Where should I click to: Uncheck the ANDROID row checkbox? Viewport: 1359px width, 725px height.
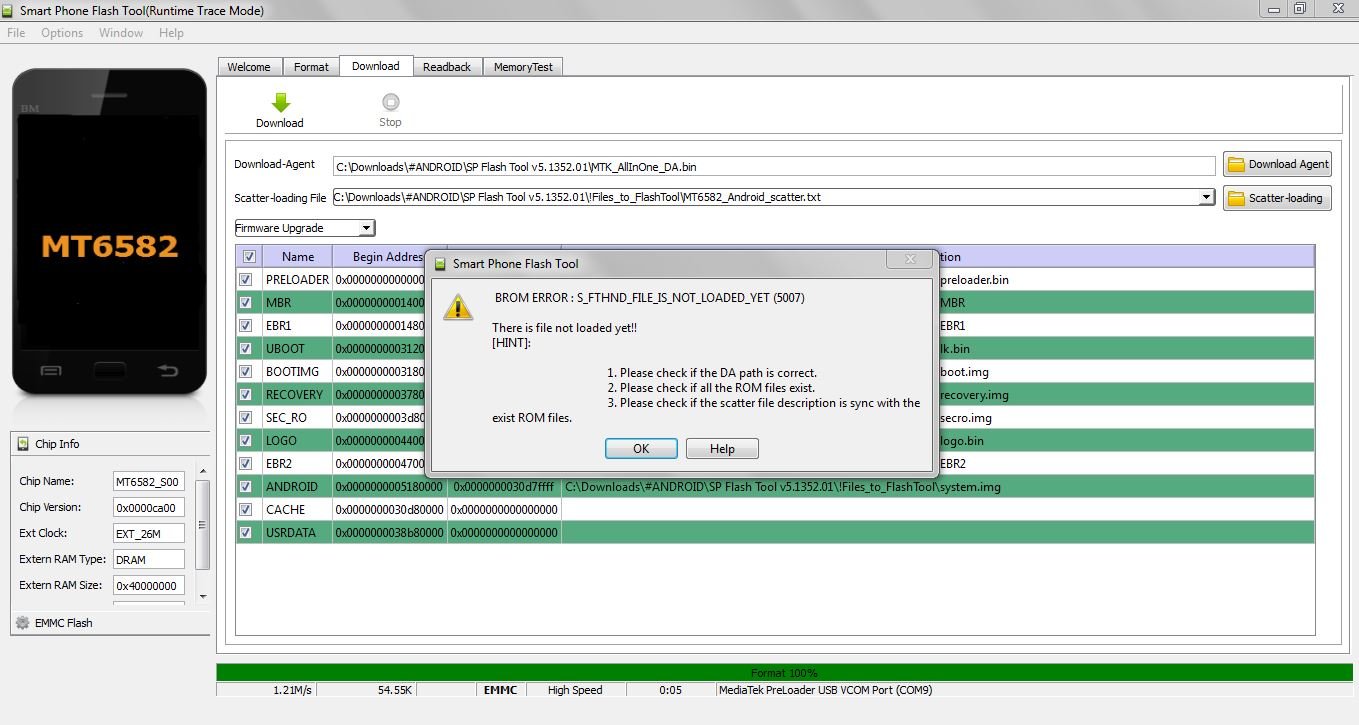pyautogui.click(x=246, y=487)
